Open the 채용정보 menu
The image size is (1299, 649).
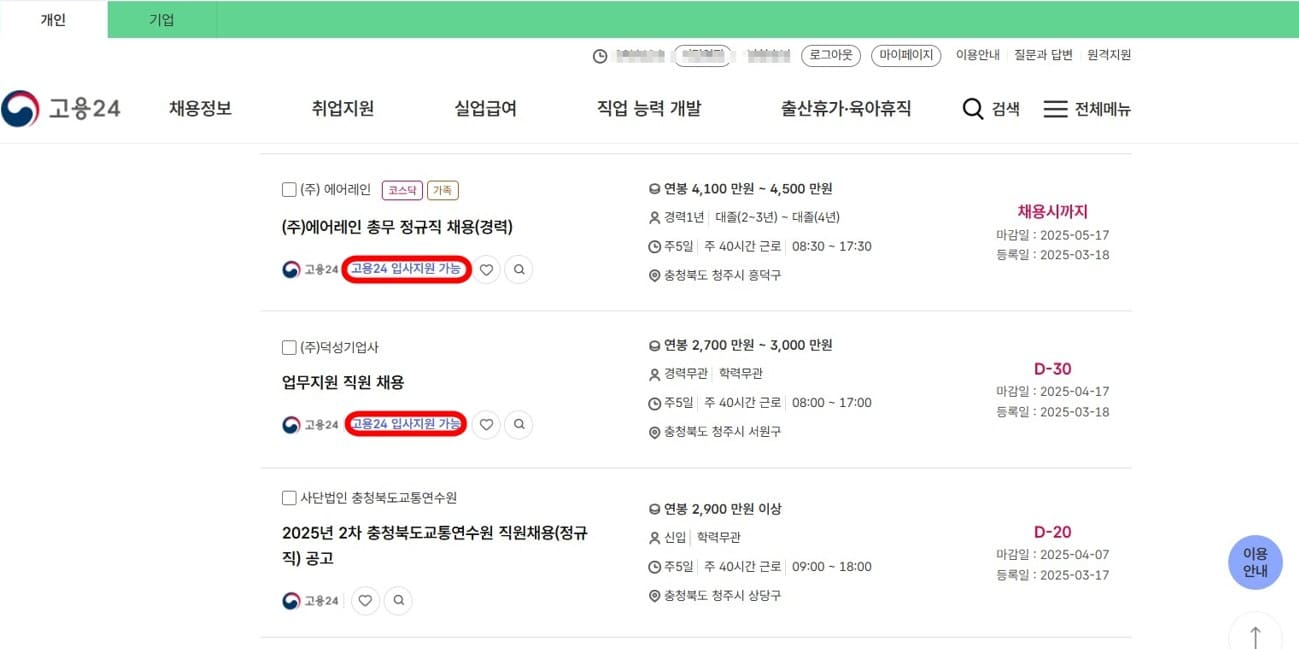tap(199, 108)
